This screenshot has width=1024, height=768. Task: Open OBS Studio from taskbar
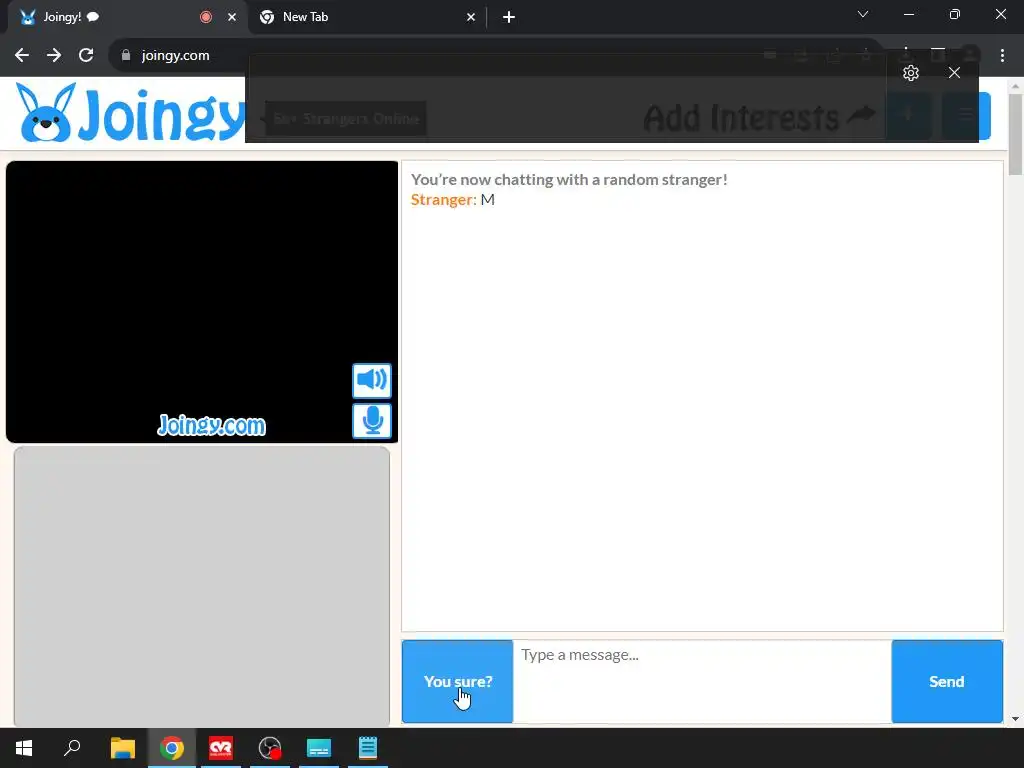tap(270, 748)
